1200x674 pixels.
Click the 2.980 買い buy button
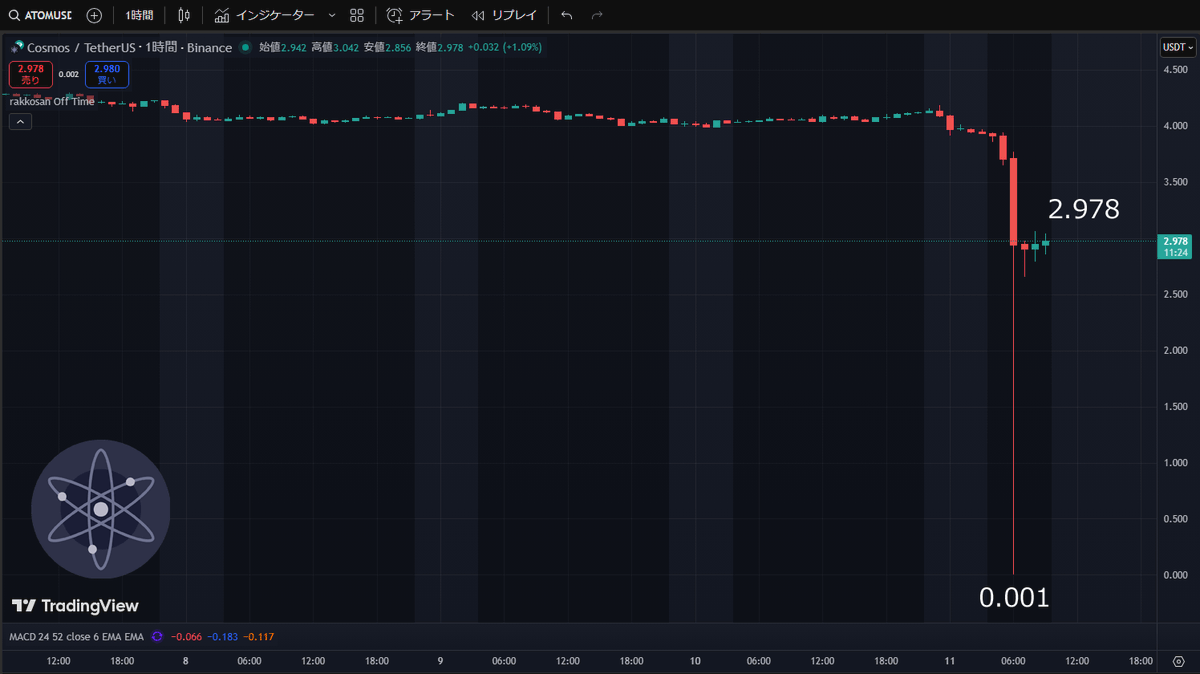[106, 74]
